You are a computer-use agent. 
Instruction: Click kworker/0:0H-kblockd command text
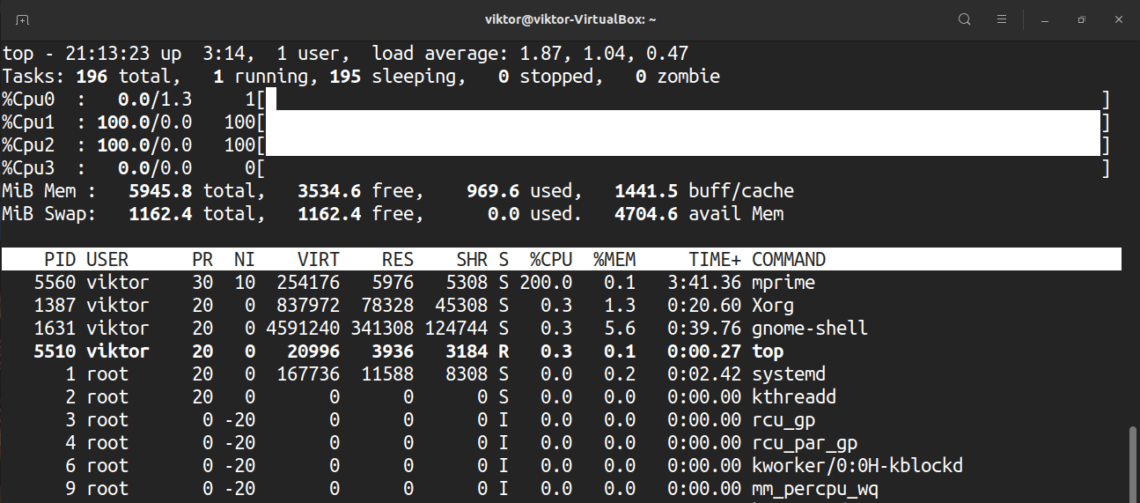pos(858,466)
